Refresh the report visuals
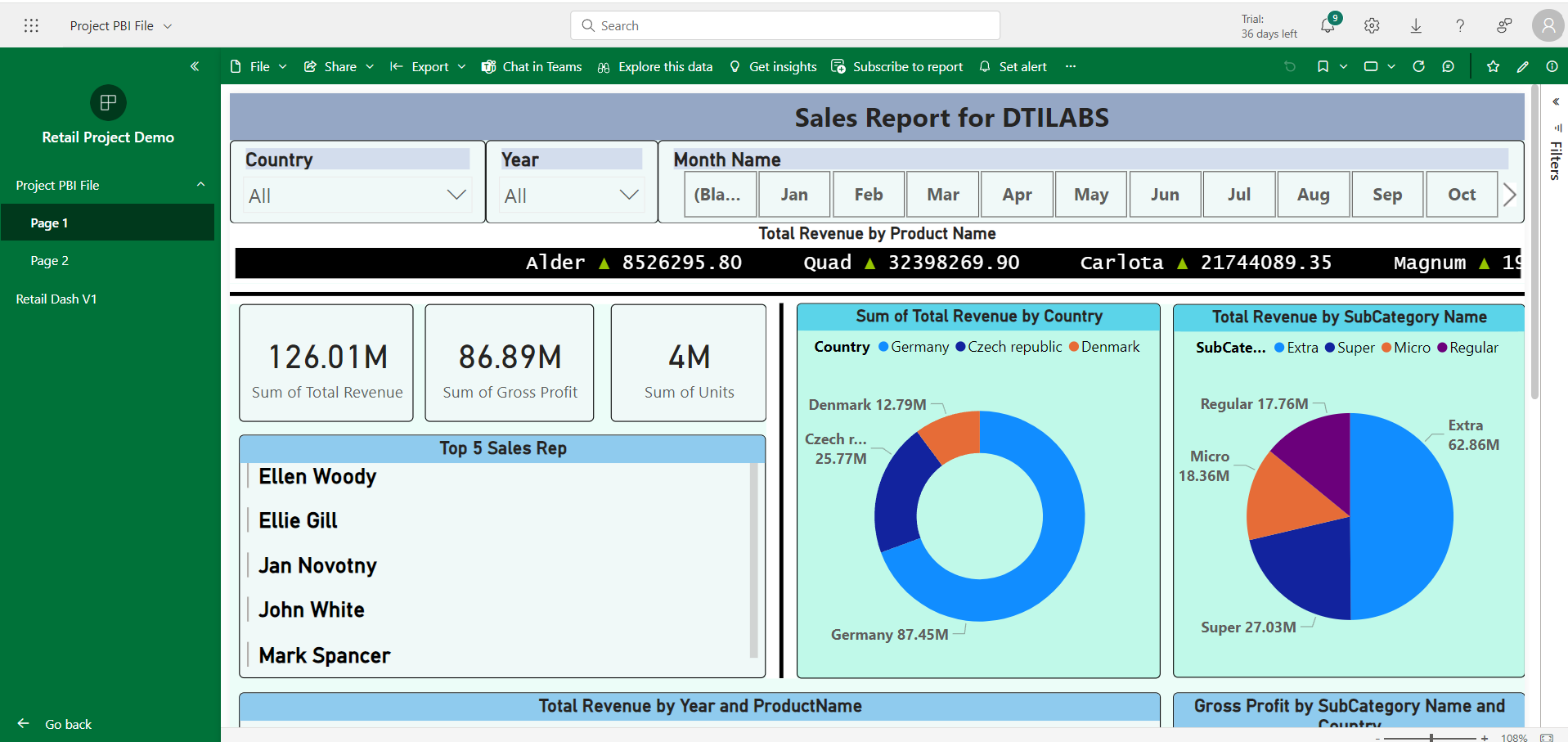This screenshot has height=742, width=1568. coord(1418,66)
